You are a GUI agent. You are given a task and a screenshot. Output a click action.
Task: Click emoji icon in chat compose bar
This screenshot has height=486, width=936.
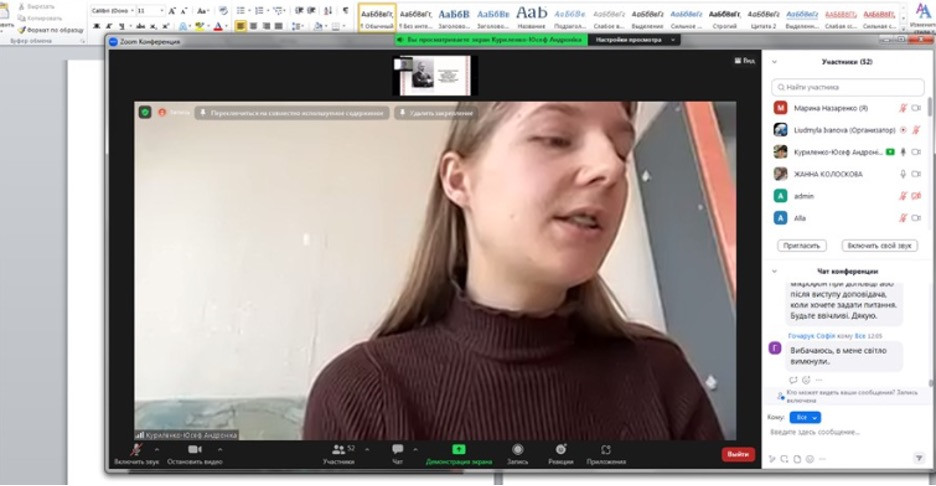click(809, 459)
